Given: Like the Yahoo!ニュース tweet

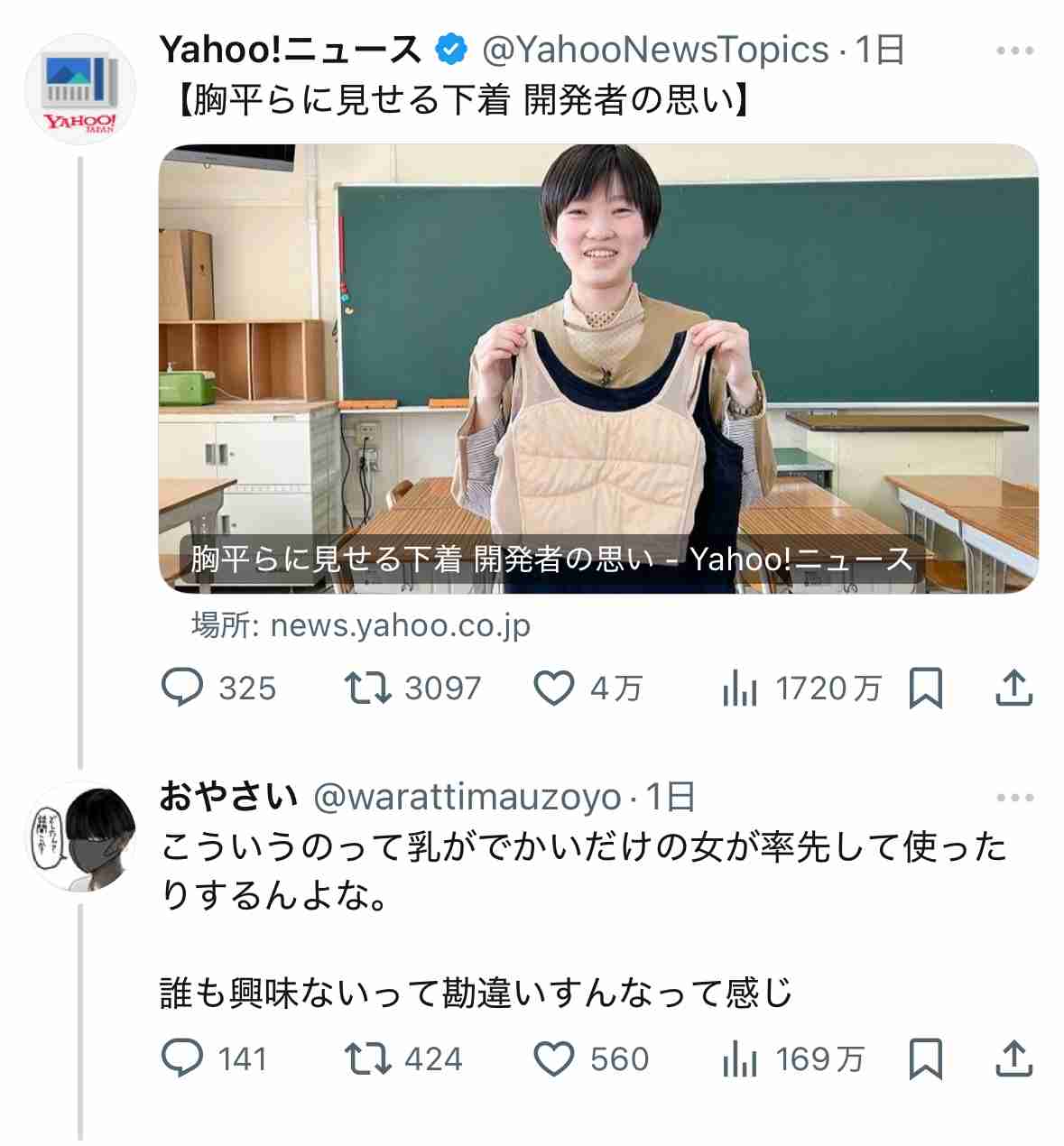Looking at the screenshot, I should point(588,689).
